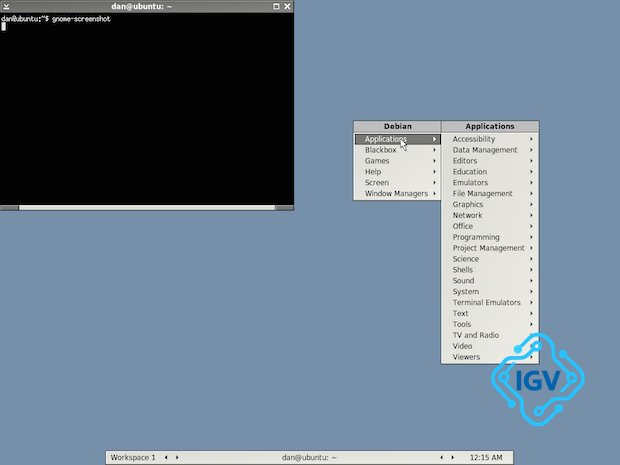
Task: Click the terminal window bottom handle bar
Action: click(147, 208)
